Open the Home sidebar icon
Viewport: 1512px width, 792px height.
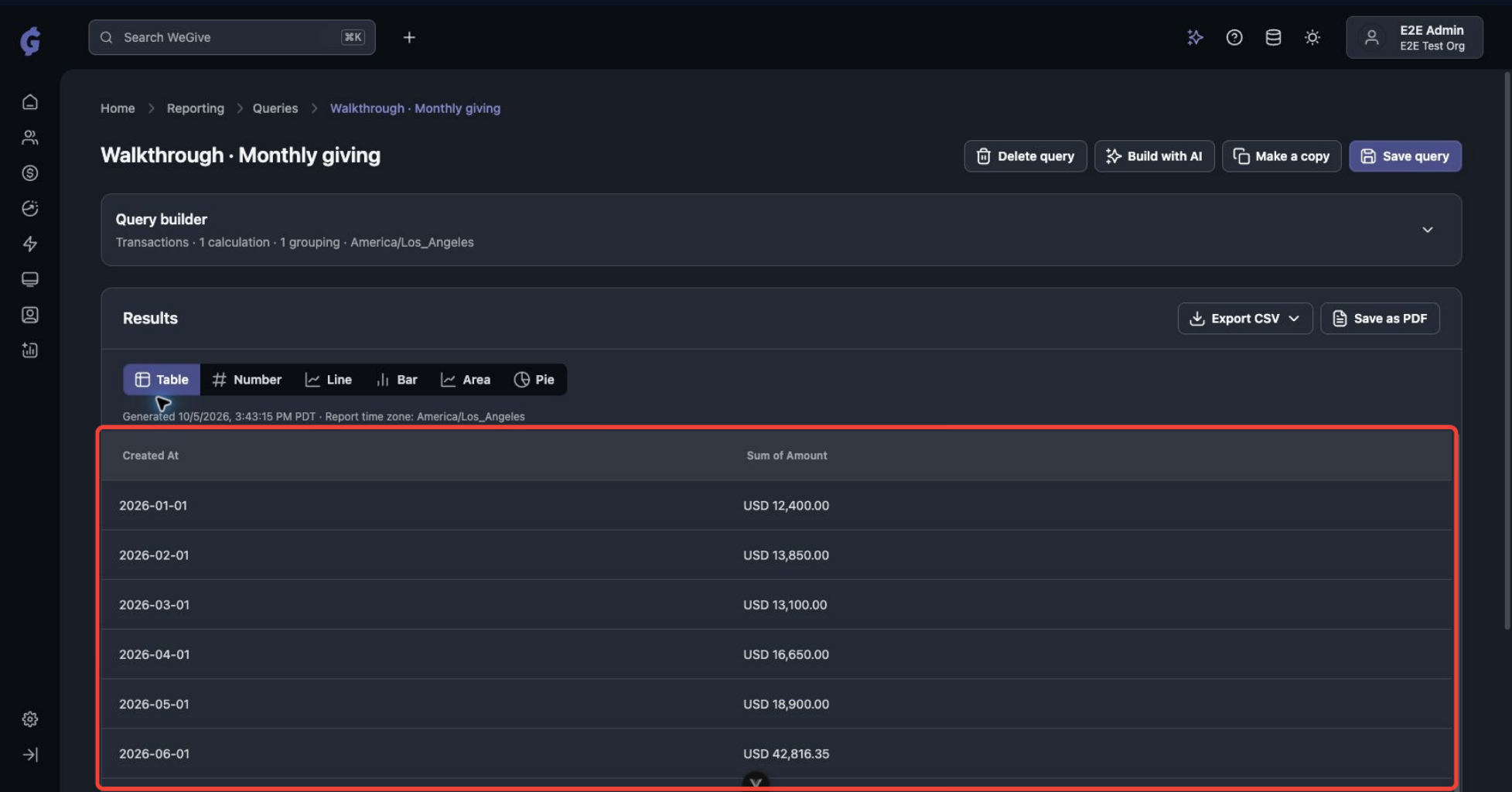click(x=29, y=102)
